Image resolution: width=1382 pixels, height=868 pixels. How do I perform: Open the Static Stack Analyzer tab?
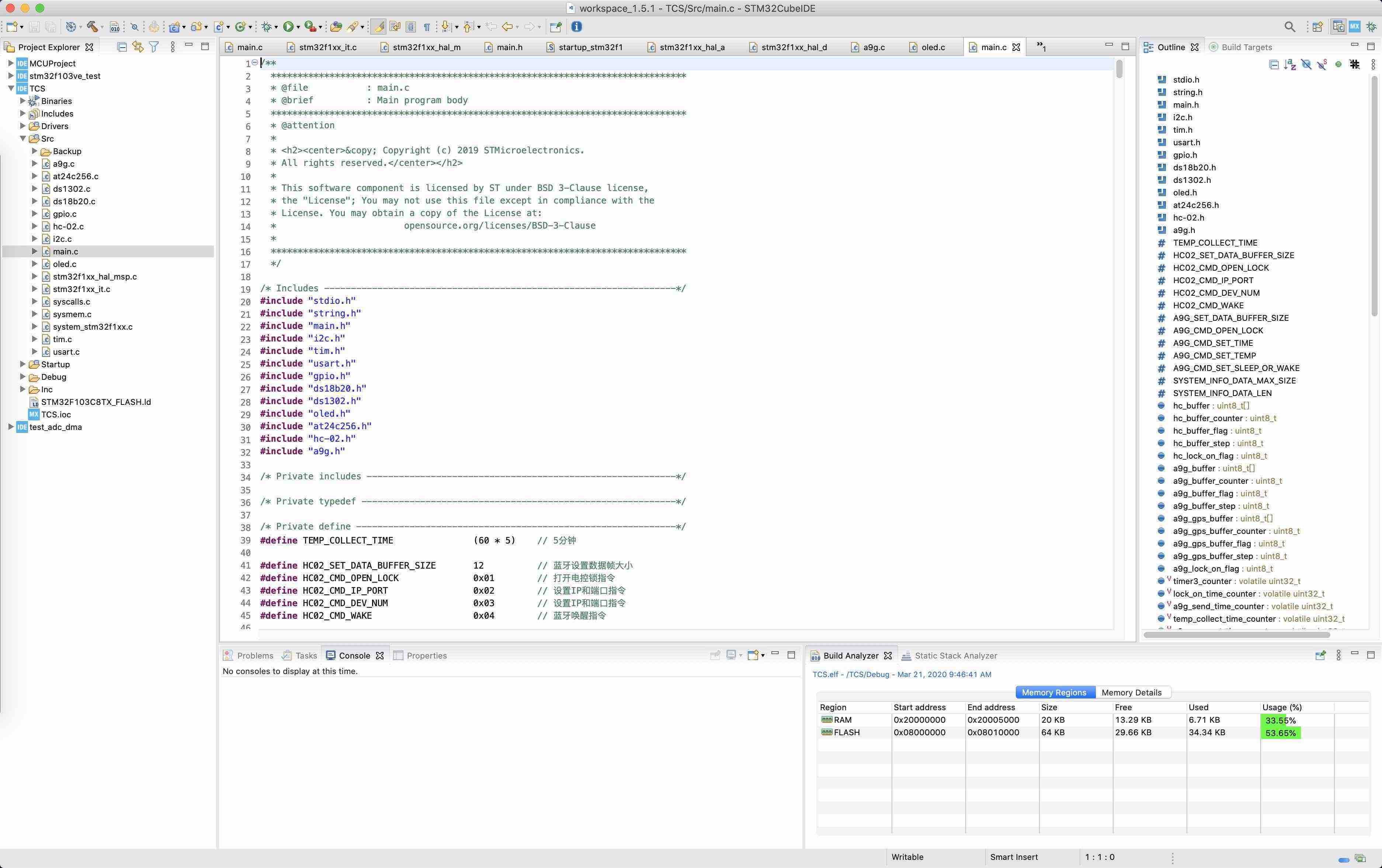949,656
